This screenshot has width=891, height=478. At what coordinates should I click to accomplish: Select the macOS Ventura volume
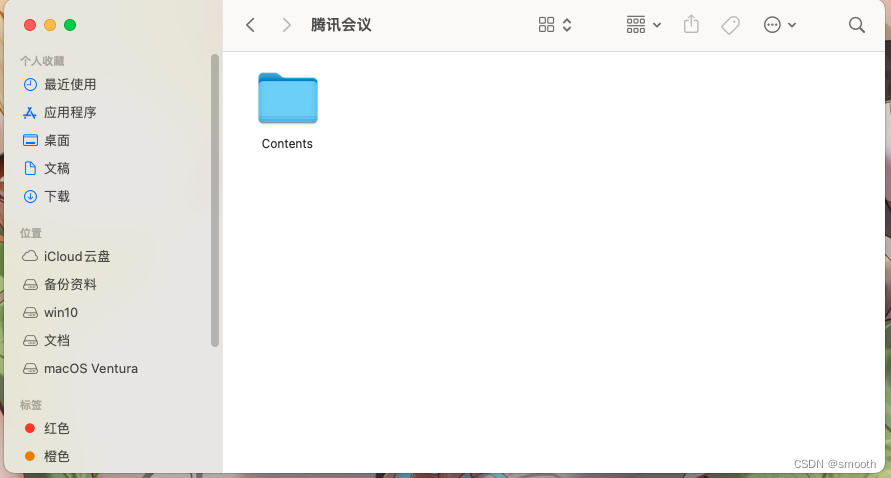pos(80,368)
